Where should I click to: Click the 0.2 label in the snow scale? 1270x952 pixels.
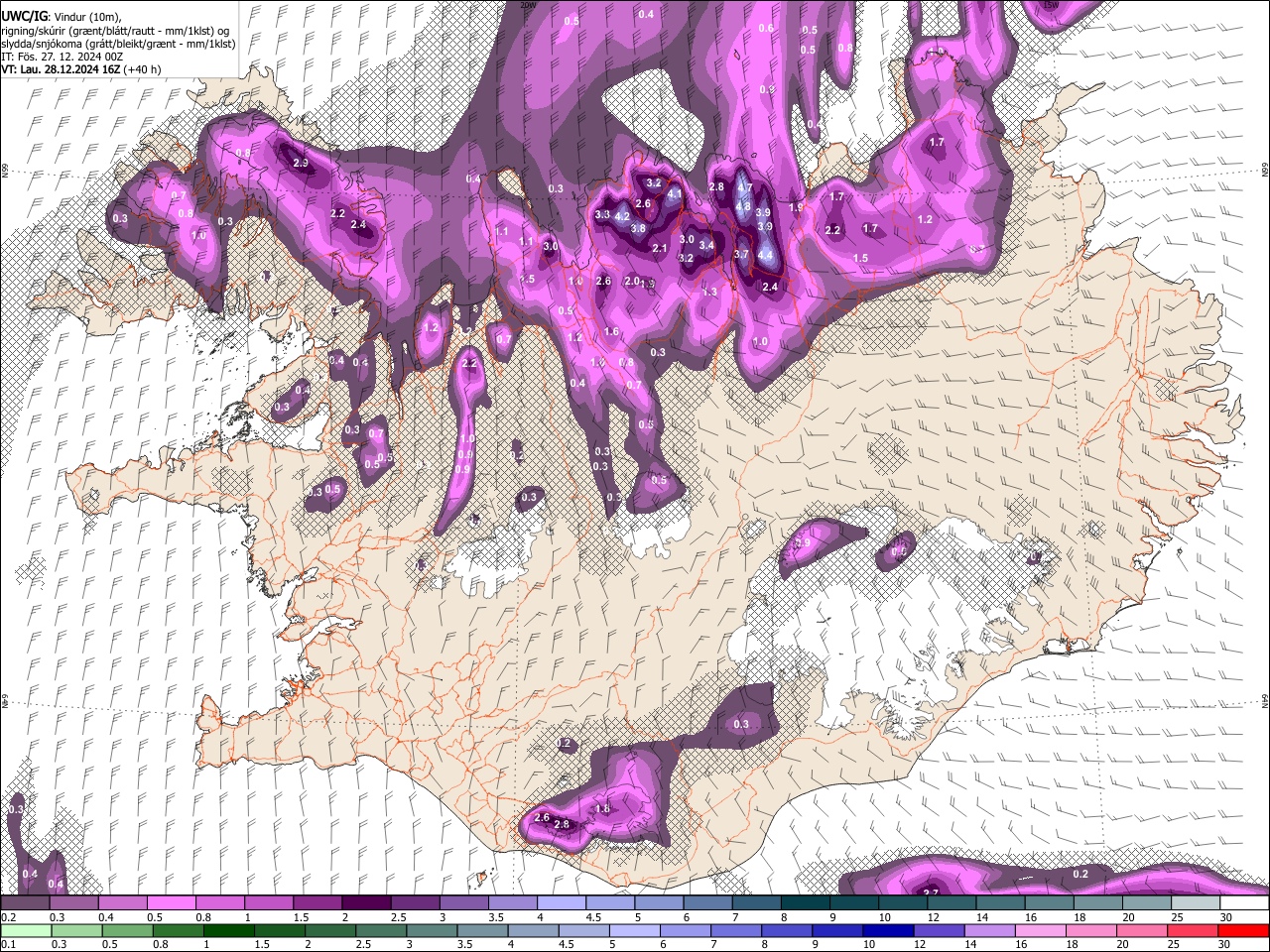tap(7, 917)
